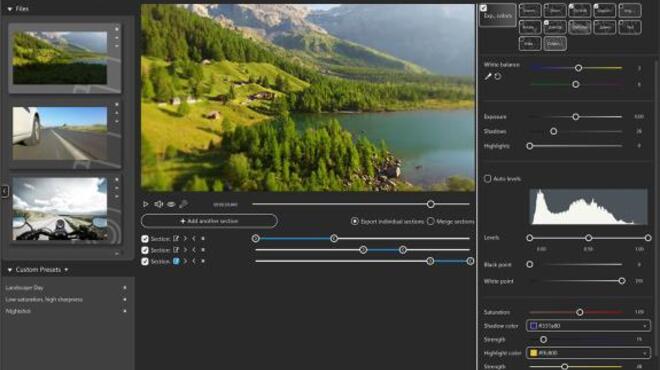
Task: Click the left arrow of the third section
Action: [x=194, y=261]
